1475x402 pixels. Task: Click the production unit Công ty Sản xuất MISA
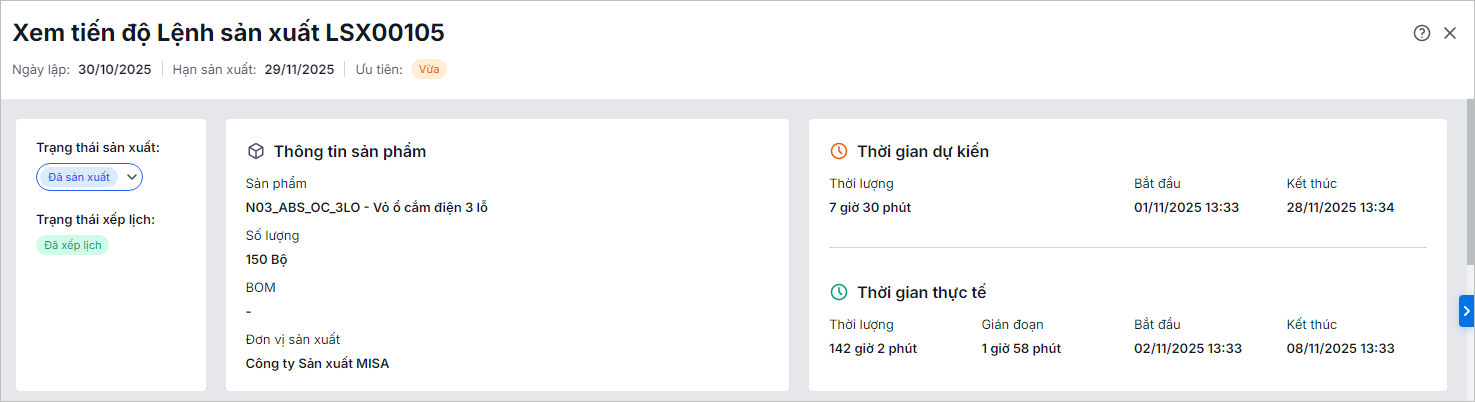(x=317, y=363)
